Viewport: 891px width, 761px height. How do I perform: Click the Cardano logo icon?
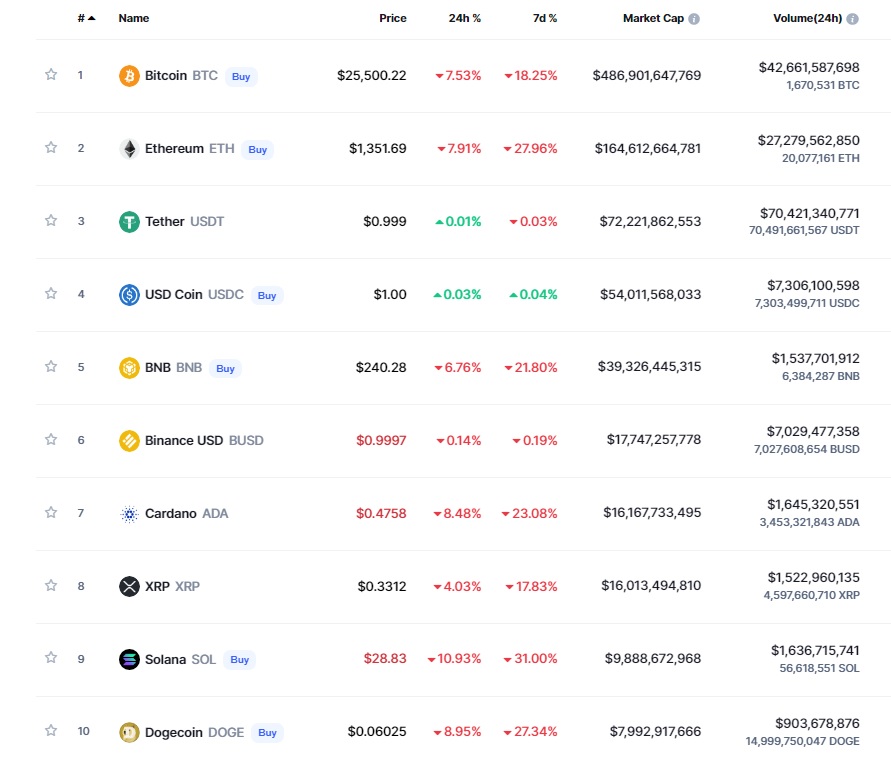tap(129, 514)
